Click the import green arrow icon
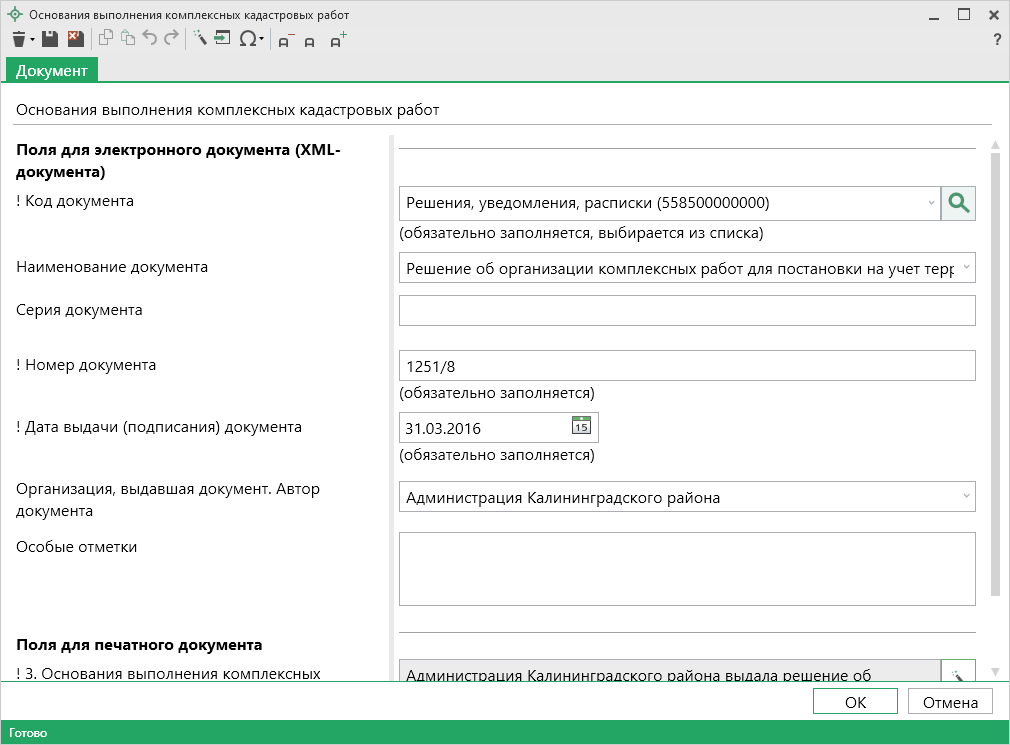Screen dimensions: 1010x745 coord(222,39)
